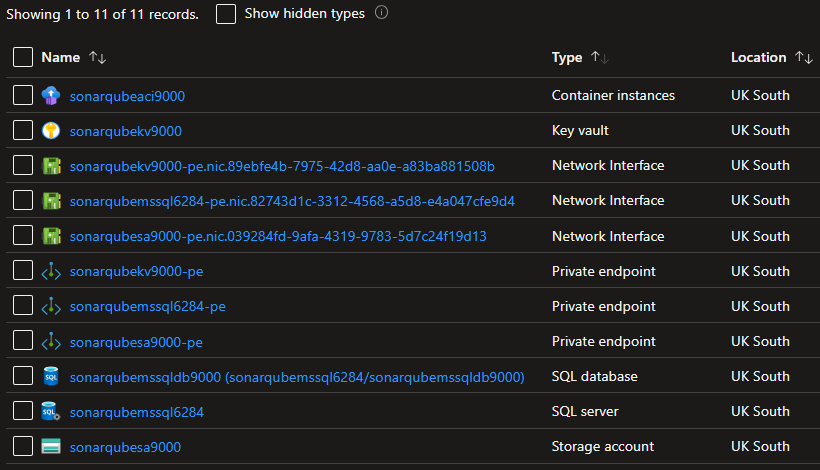Select the SQL database row checkbox
The width and height of the screenshot is (820, 470).
(23, 375)
